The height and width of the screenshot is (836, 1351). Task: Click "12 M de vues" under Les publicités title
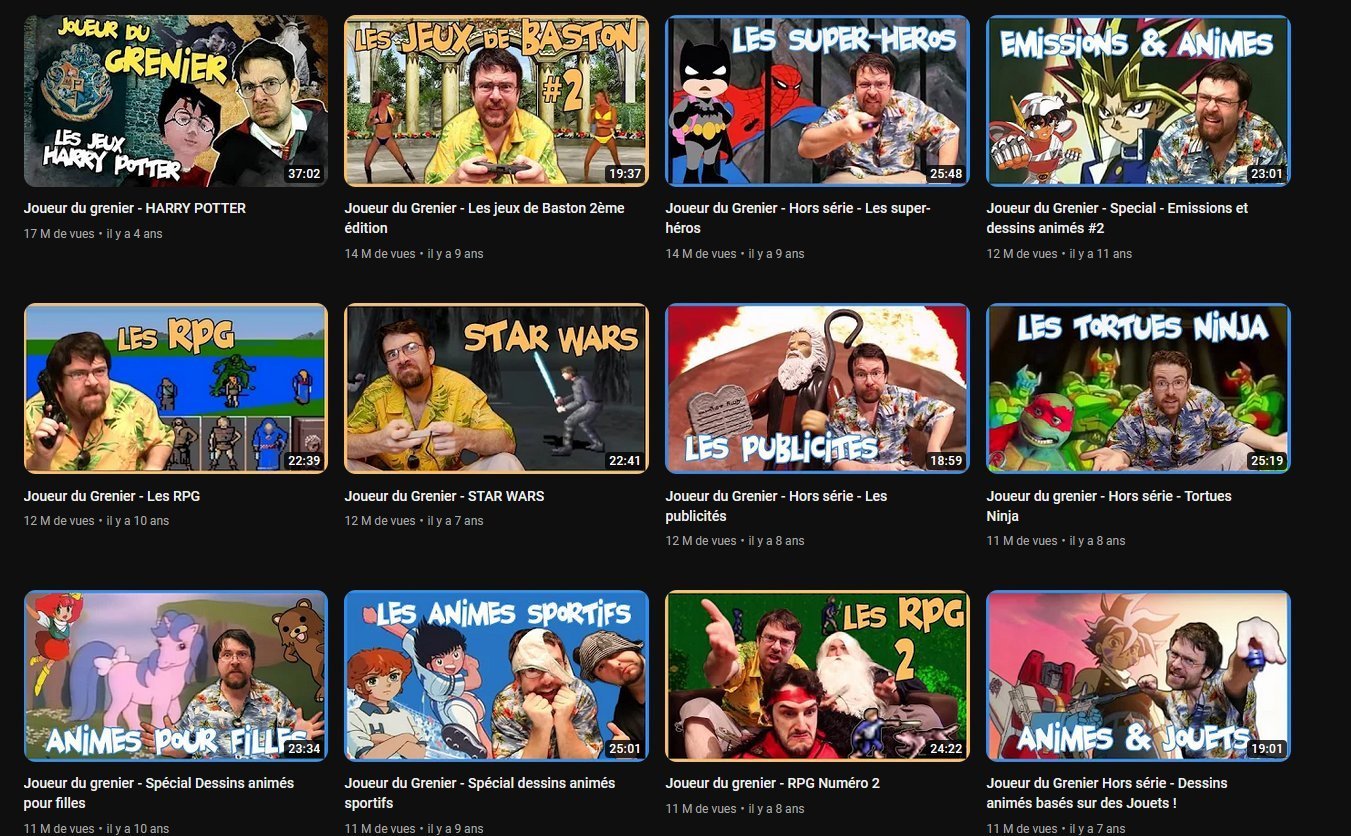coord(701,541)
